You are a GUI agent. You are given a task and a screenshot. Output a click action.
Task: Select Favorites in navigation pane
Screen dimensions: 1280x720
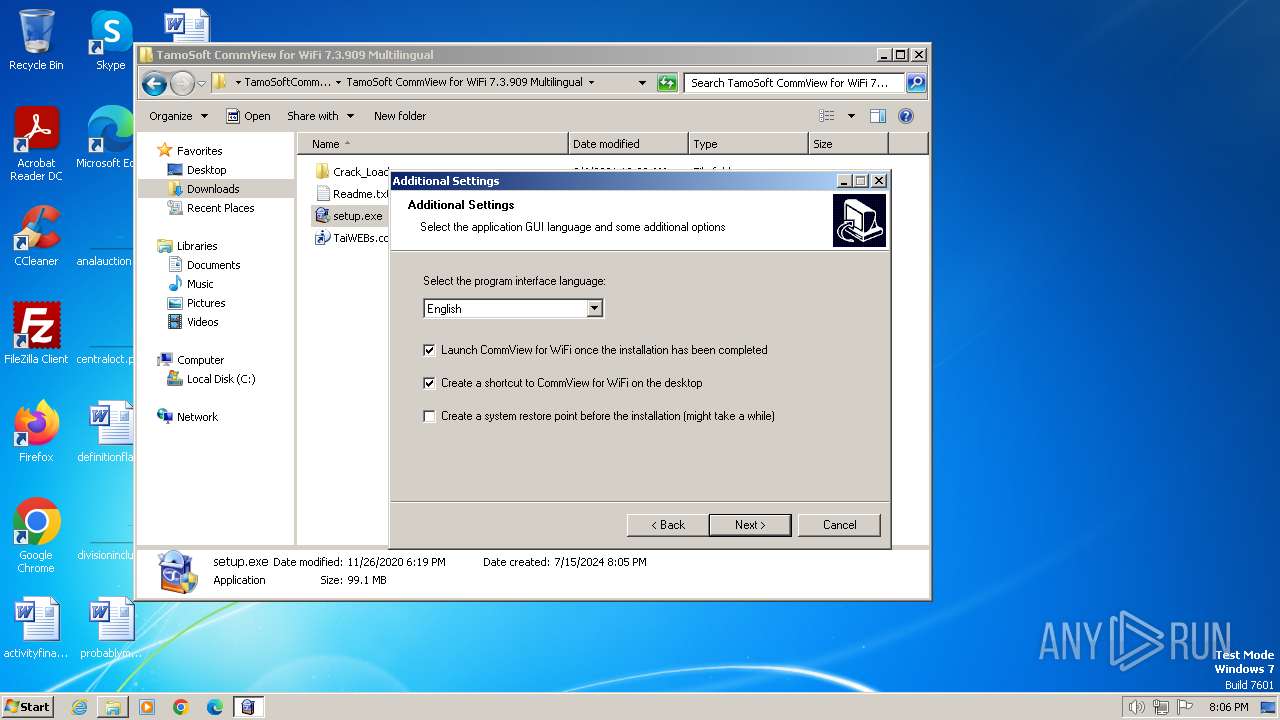pyautogui.click(x=199, y=151)
